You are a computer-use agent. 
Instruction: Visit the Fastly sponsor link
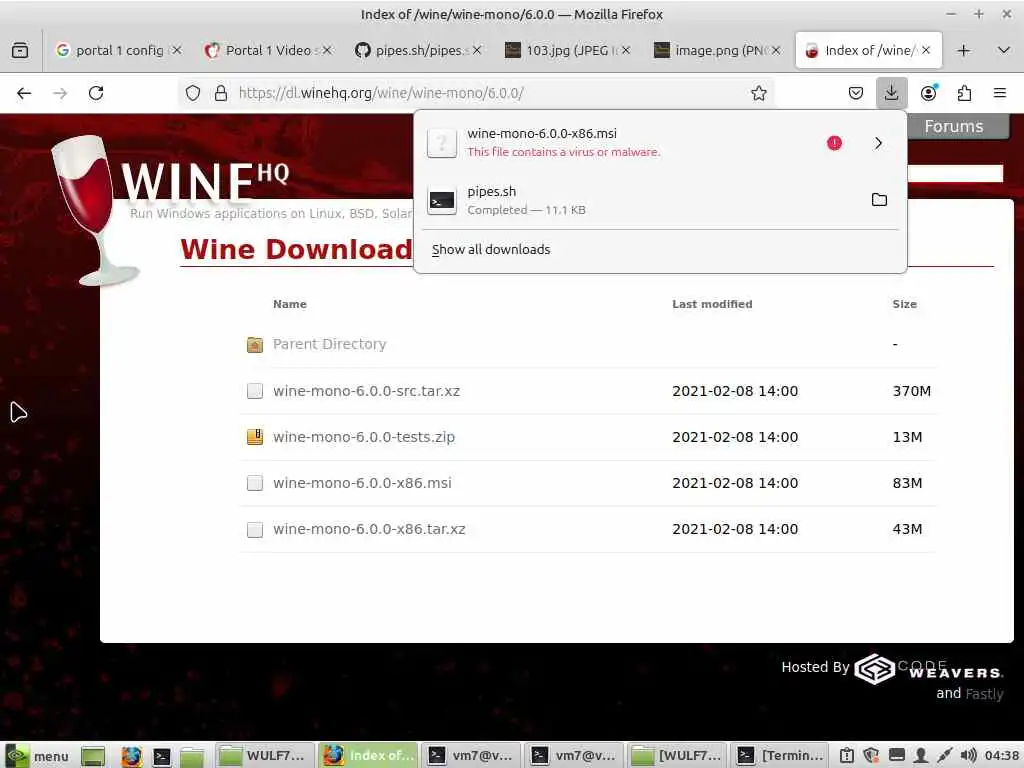tap(984, 694)
